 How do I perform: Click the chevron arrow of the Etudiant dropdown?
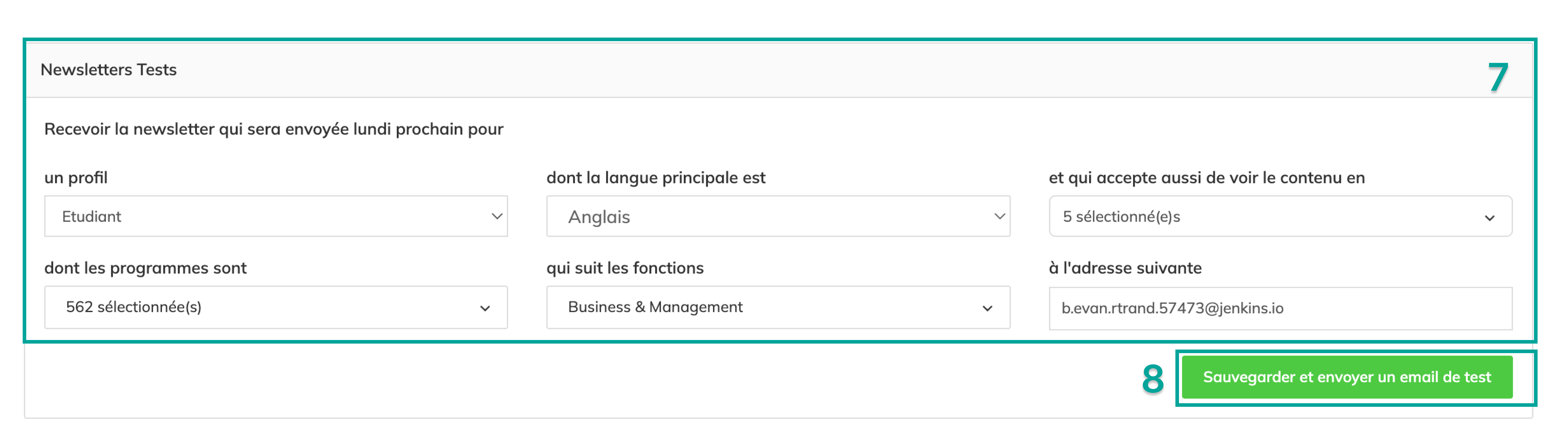pyautogui.click(x=497, y=217)
